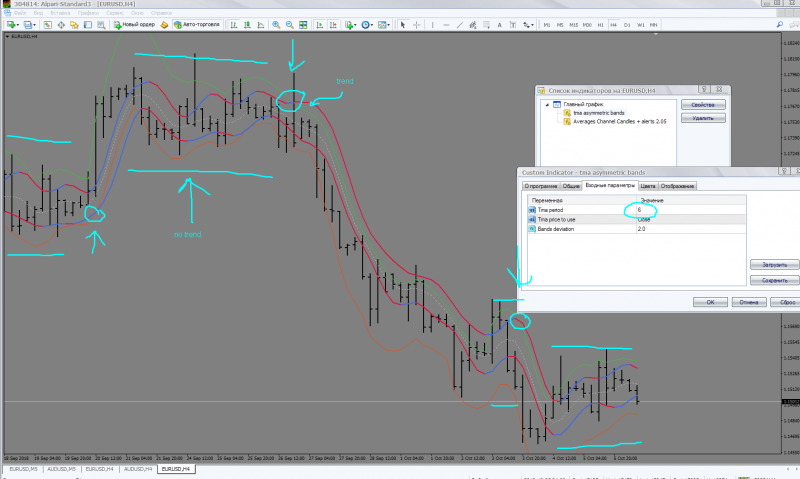Screen dimensions: 800x479
Task: Collapse the Главный график tree node
Action: (547, 104)
